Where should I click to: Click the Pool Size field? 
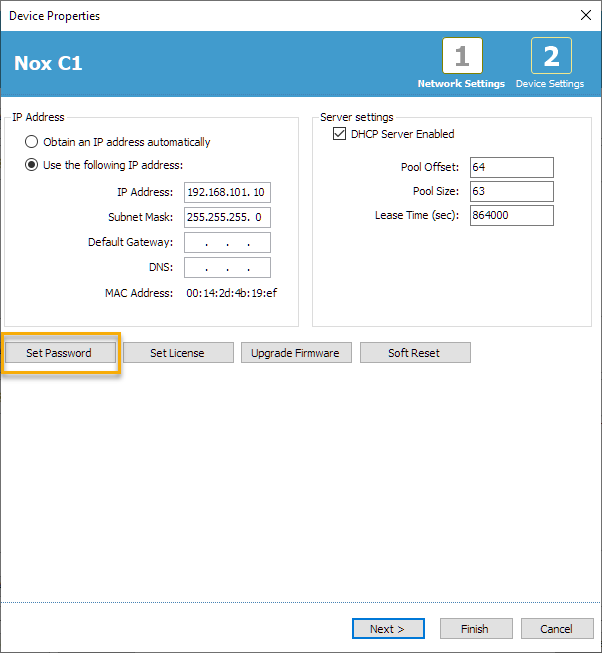512,191
